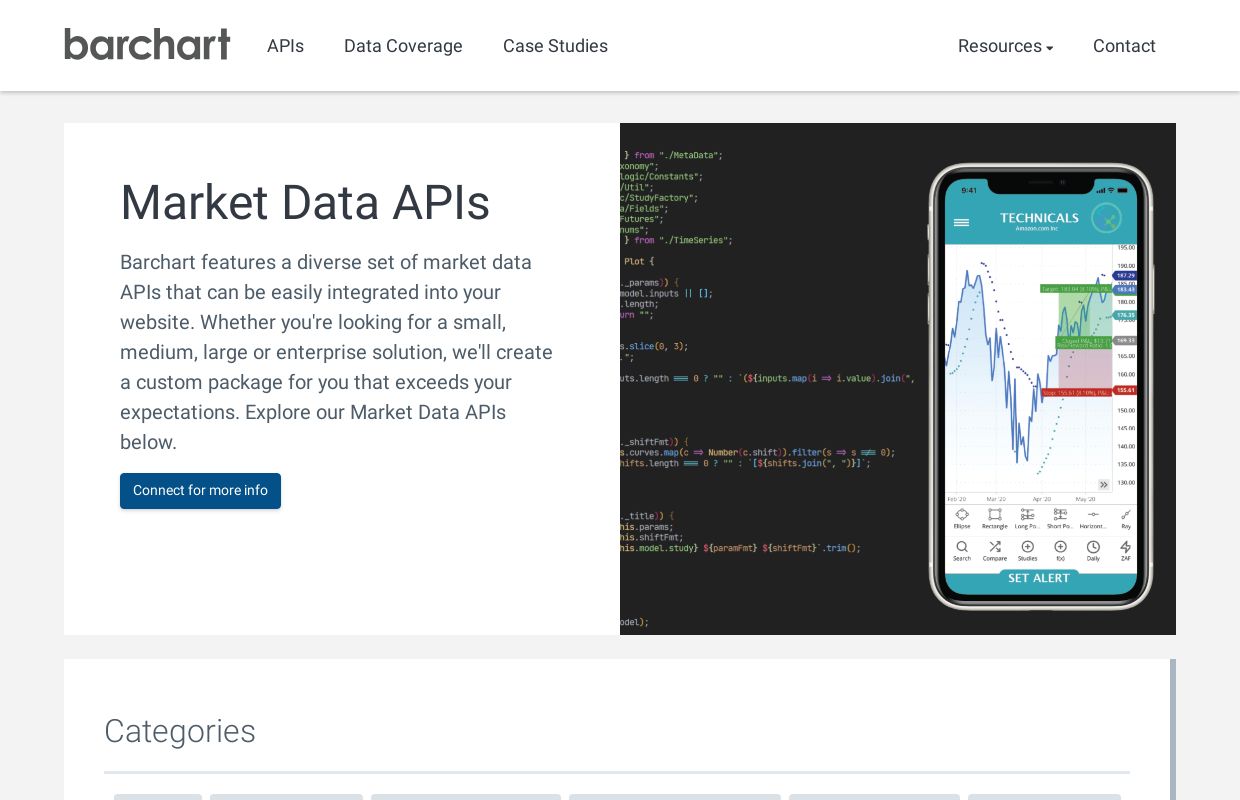Open Case Studies page
1240x800 pixels.
(555, 46)
